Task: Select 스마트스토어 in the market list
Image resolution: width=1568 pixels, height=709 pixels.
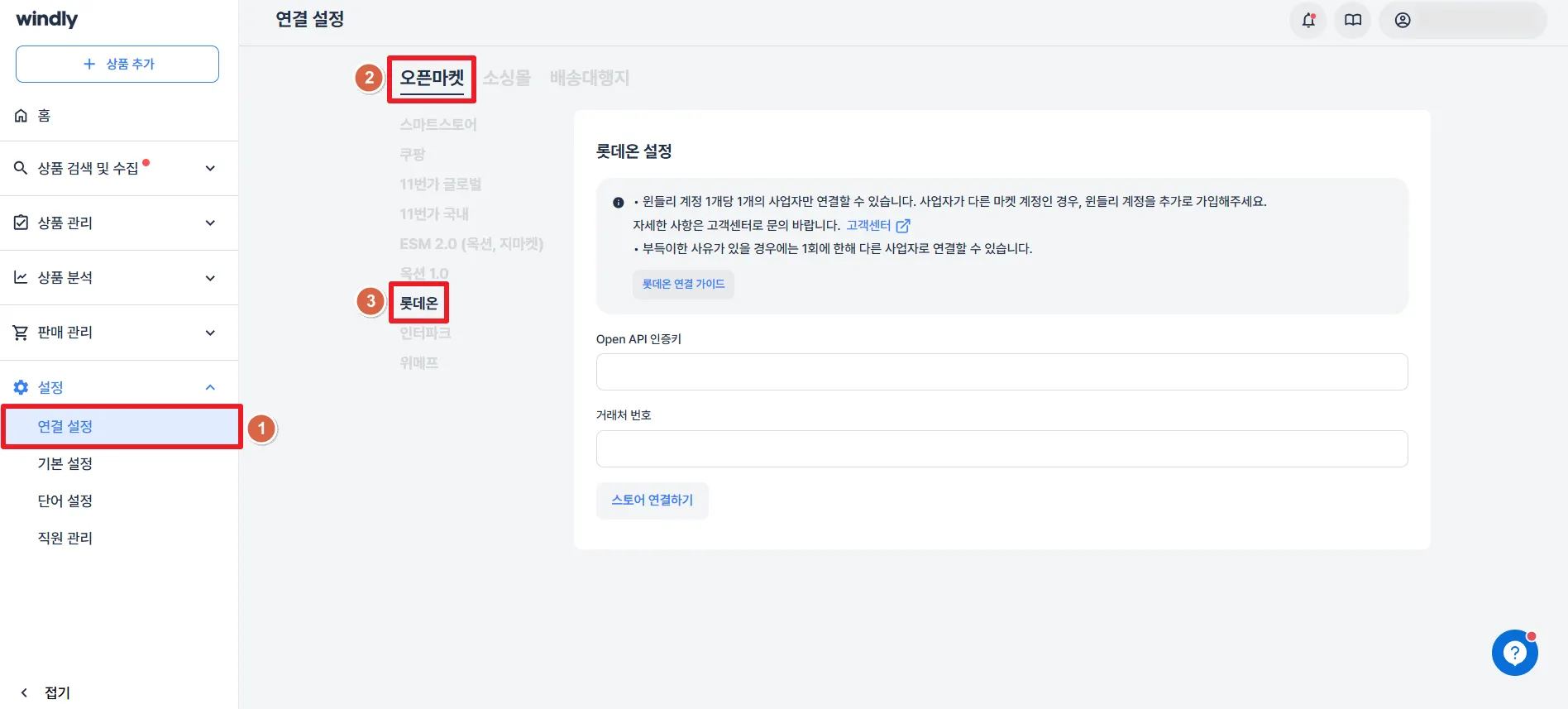Action: pos(438,124)
